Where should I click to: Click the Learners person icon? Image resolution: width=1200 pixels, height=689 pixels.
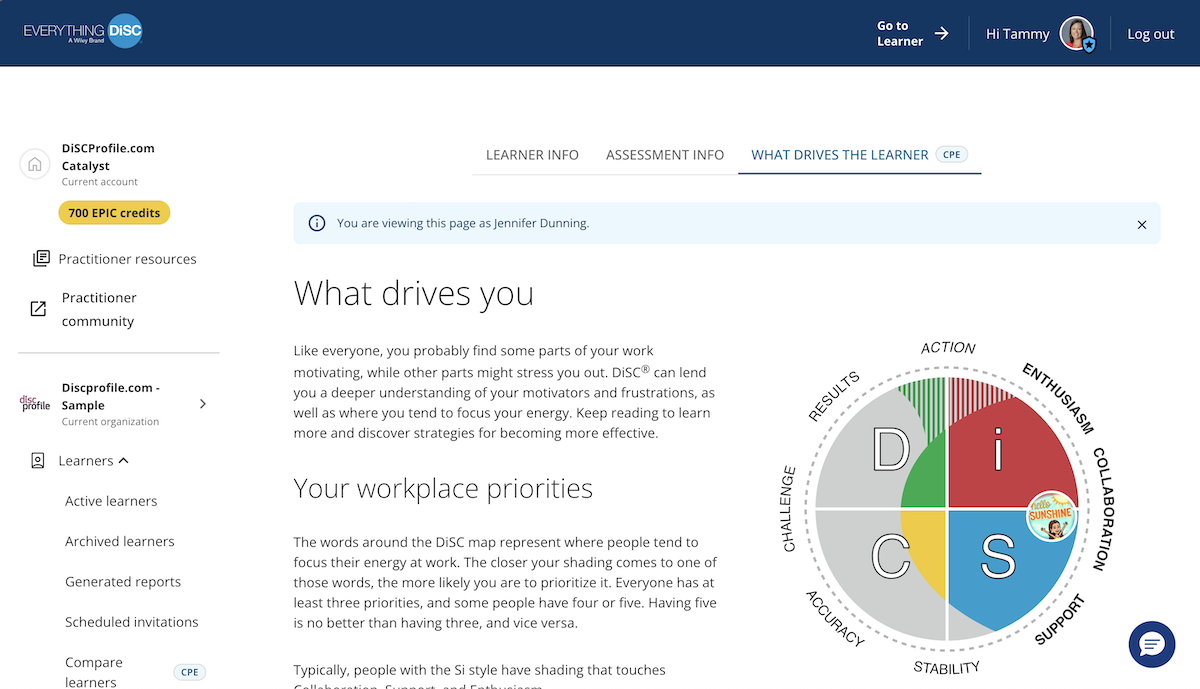38,461
